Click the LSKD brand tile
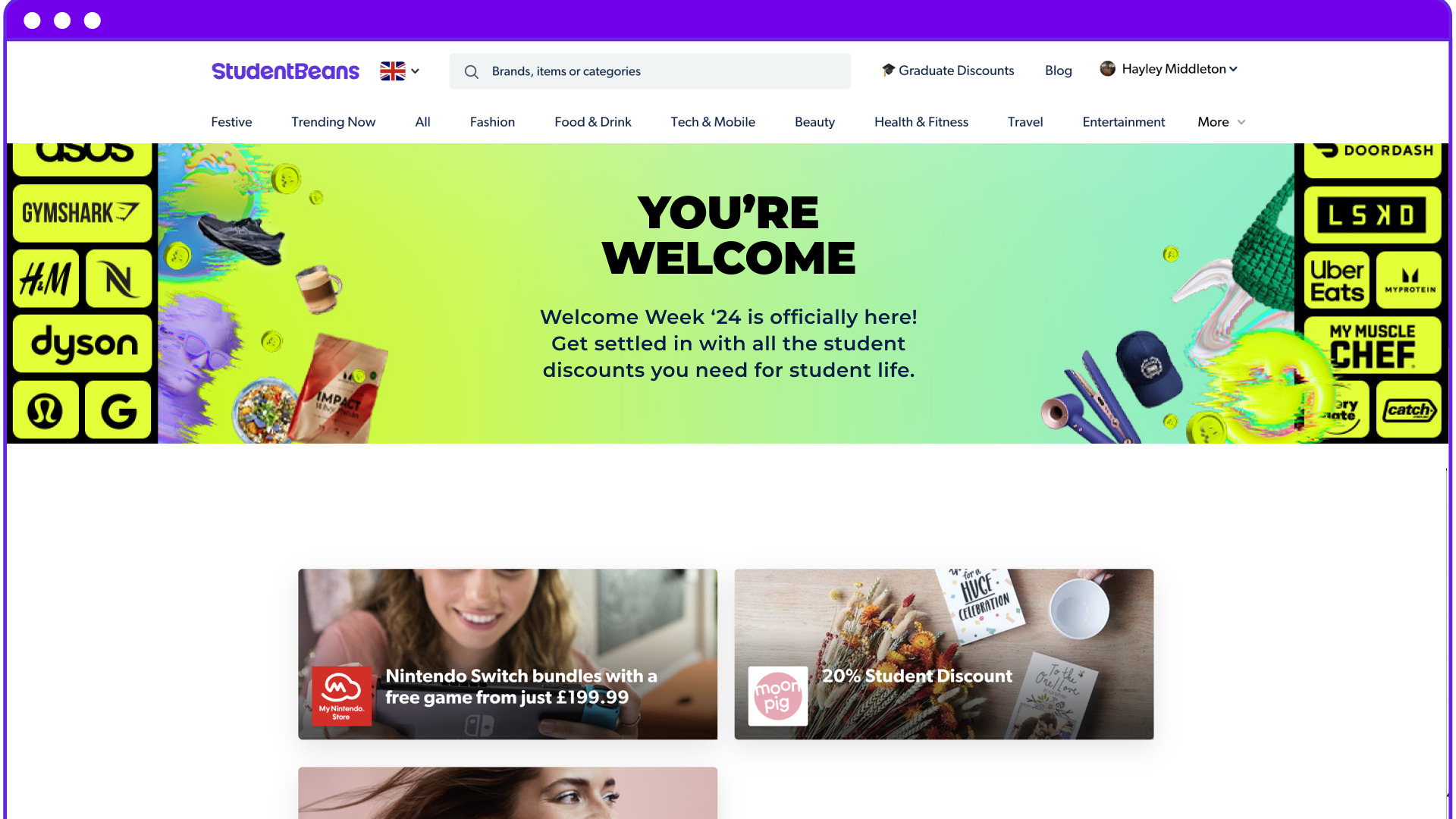This screenshot has height=819, width=1456. 1373,215
